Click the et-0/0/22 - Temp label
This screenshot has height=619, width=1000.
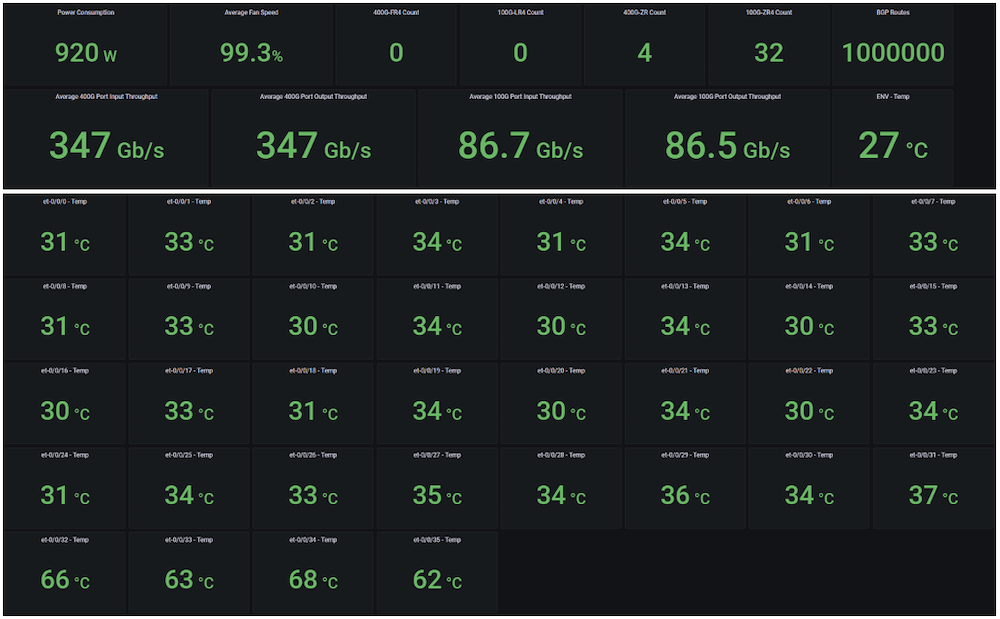[x=809, y=370]
